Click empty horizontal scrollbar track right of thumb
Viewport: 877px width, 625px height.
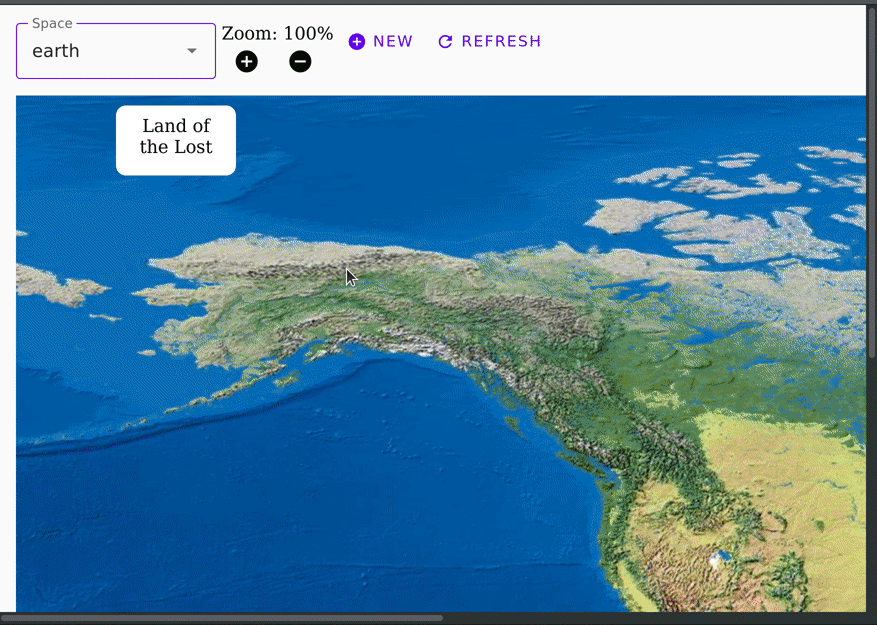click(650, 618)
